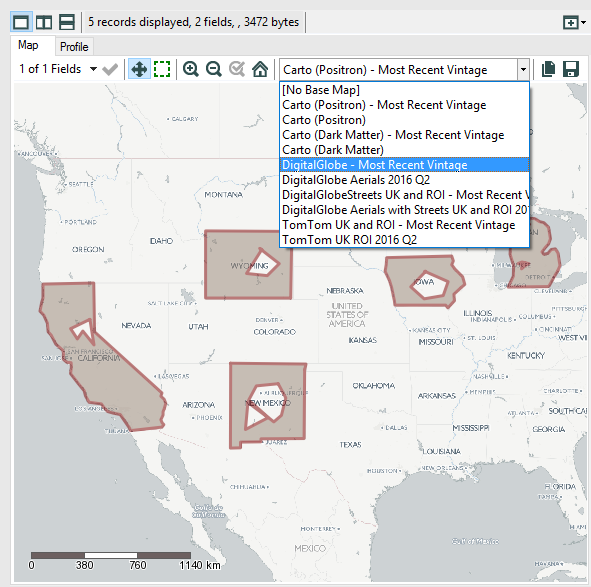The height and width of the screenshot is (587, 591).
Task: Click the save map floppy icon
Action: coord(571,69)
